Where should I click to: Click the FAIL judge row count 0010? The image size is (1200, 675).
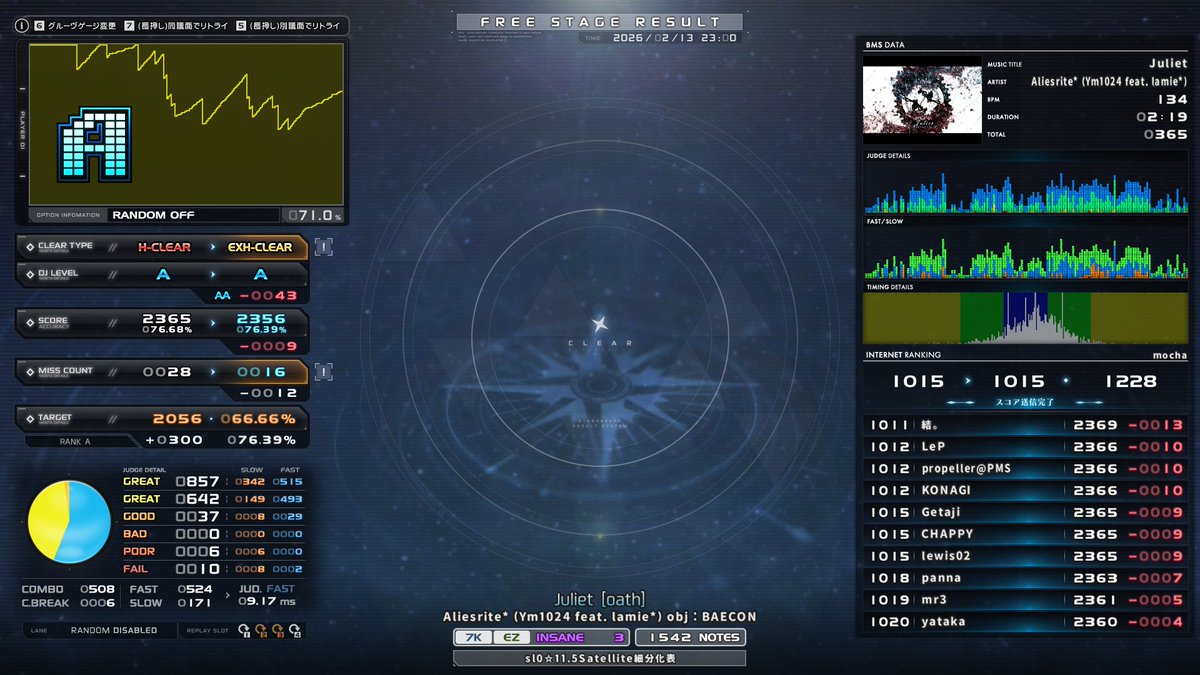pyautogui.click(x=197, y=569)
